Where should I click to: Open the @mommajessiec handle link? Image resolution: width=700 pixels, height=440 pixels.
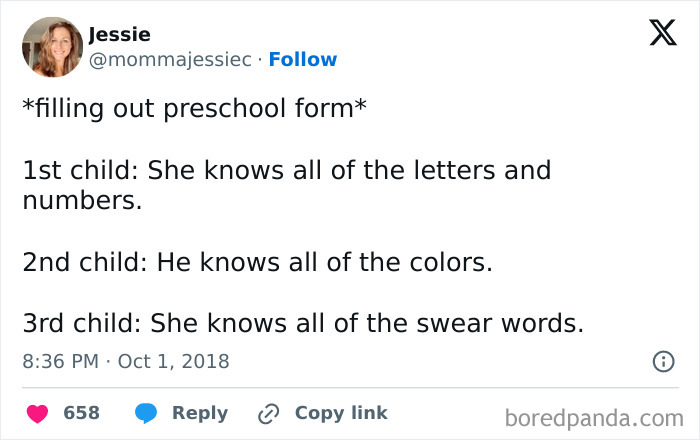tap(169, 60)
